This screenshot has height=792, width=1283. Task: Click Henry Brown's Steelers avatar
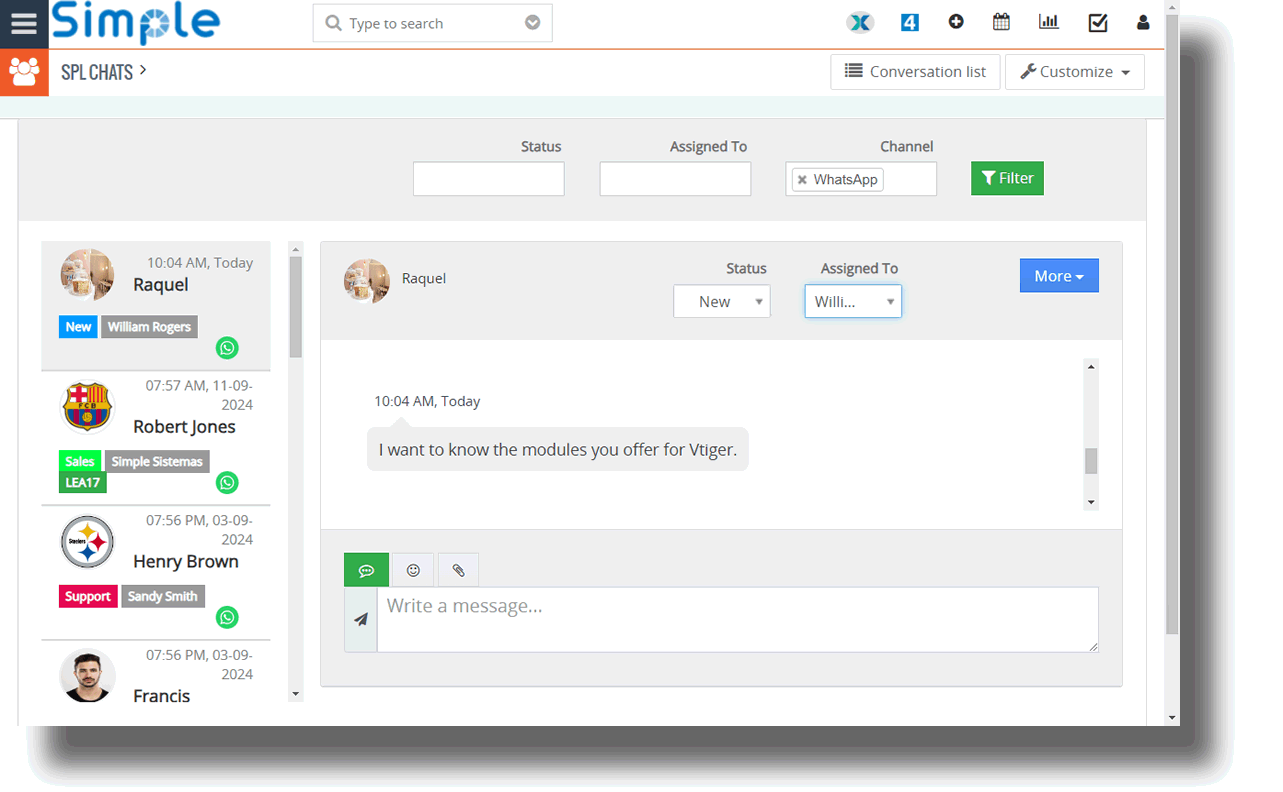click(87, 542)
